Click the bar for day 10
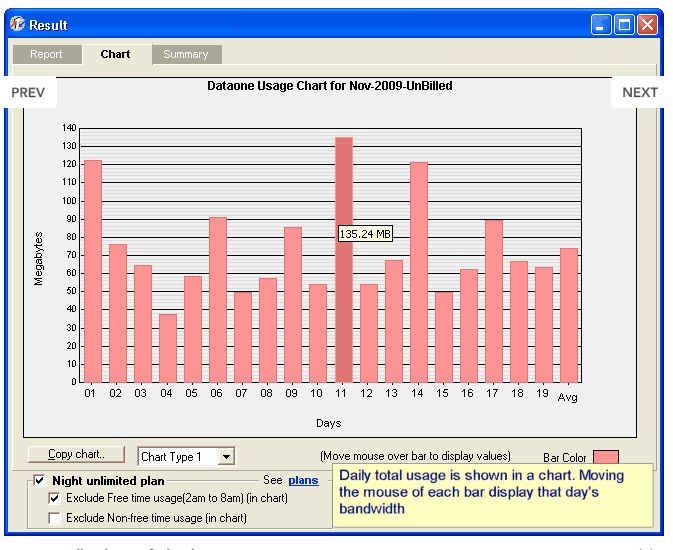Viewport: 673px width, 550px height. pos(318,333)
